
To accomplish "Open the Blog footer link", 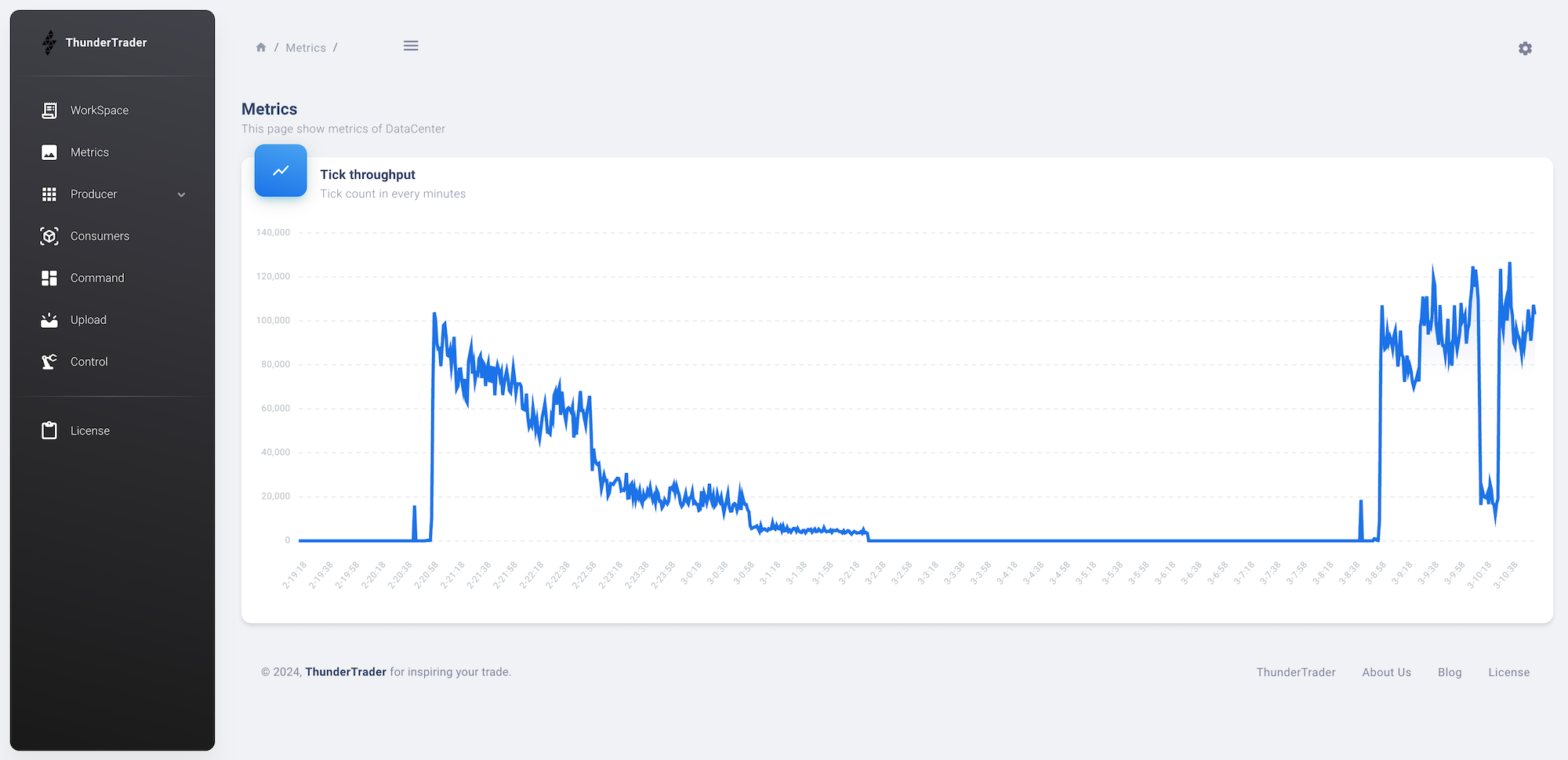I will point(1450,672).
